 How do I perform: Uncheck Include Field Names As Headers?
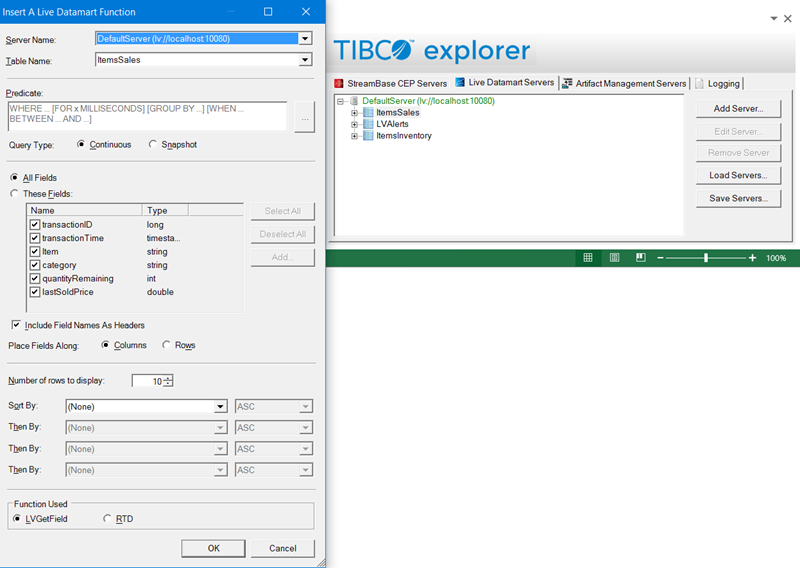coord(16,325)
